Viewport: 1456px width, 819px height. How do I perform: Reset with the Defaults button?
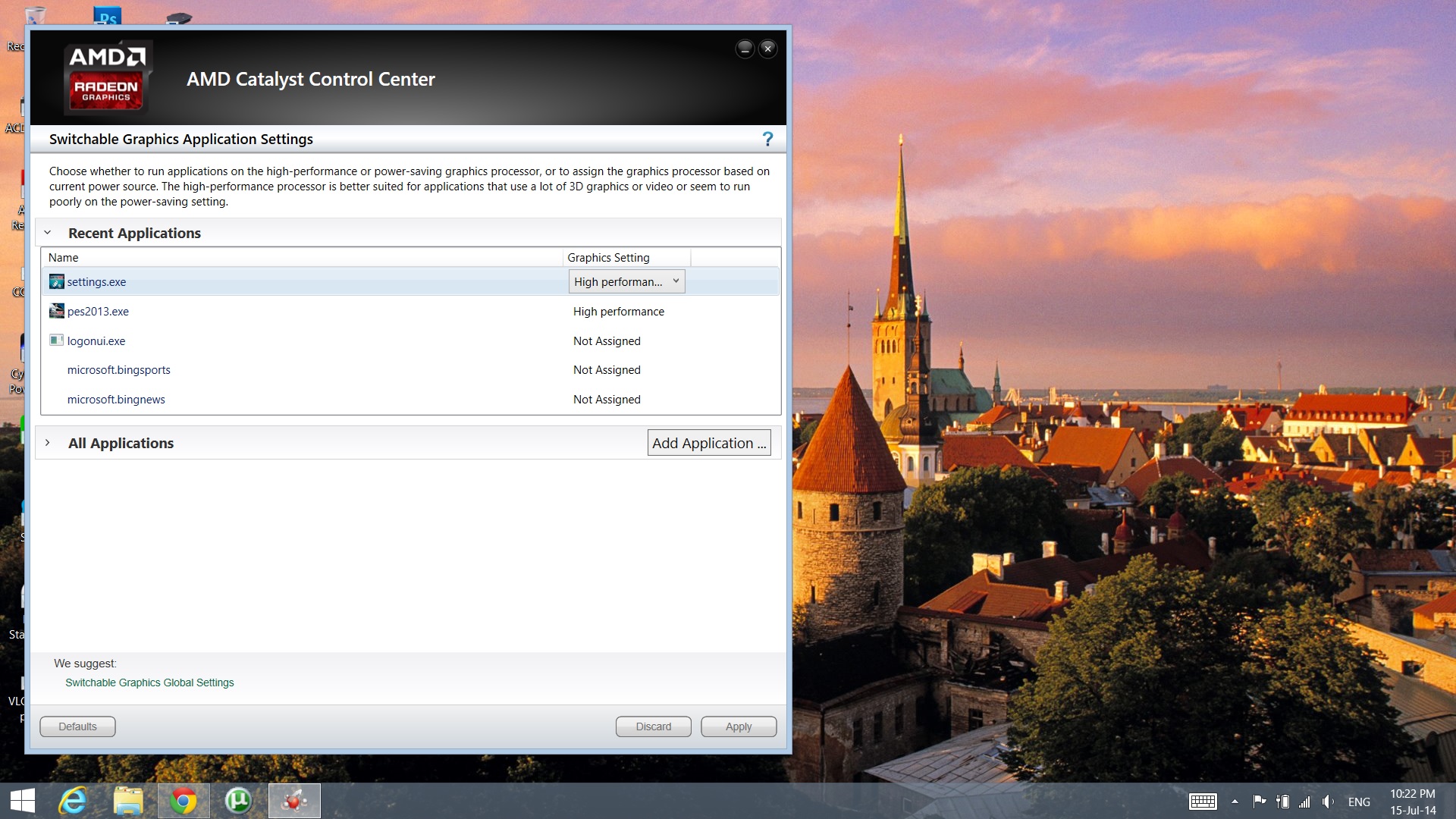(77, 726)
